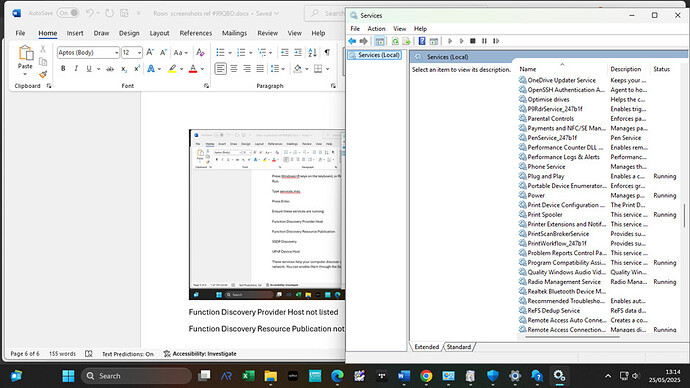The image size is (690, 388).
Task: Click the Format Painter brush icon
Action: (x=43, y=74)
